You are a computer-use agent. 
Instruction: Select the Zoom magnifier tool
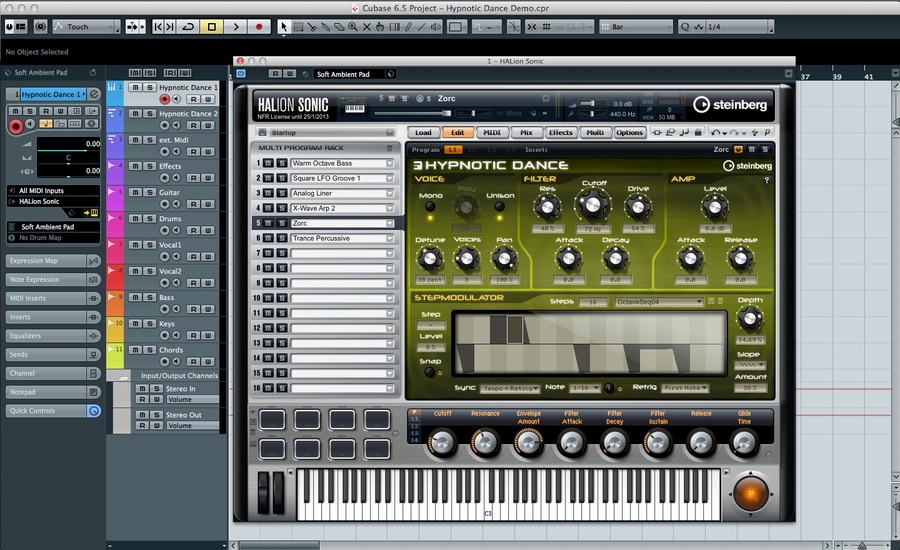tap(353, 26)
